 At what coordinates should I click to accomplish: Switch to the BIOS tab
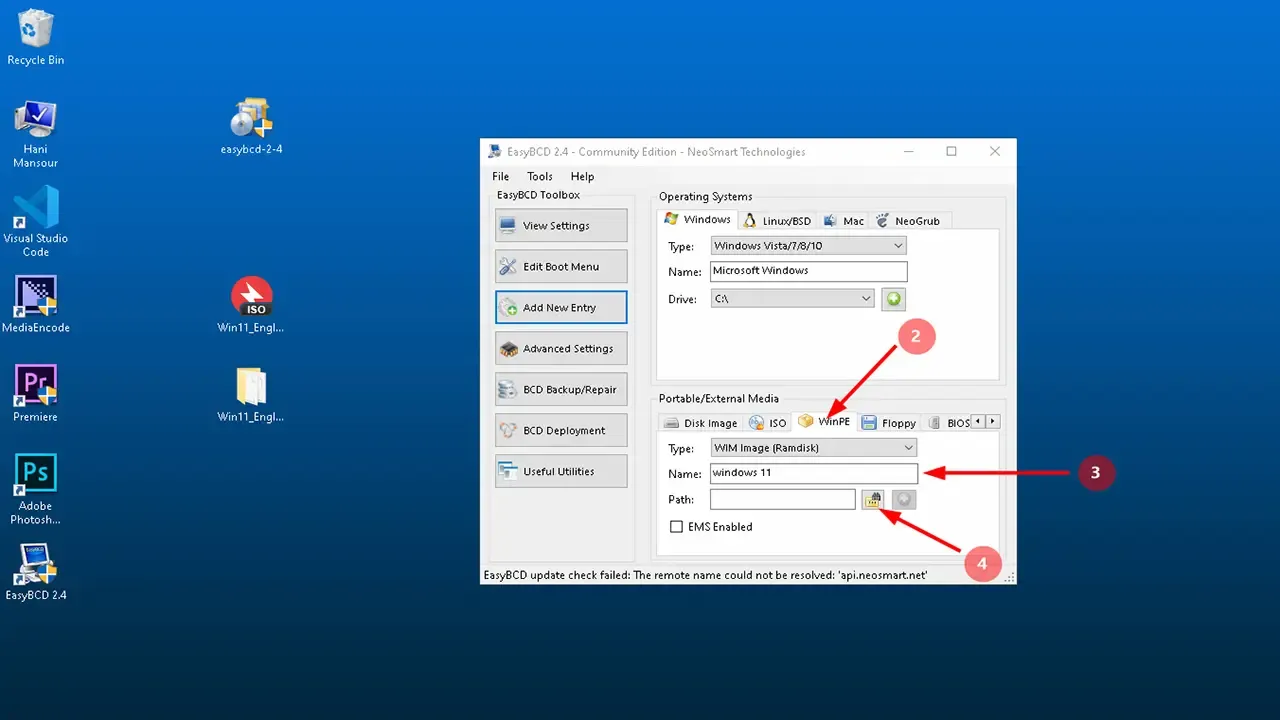948,423
